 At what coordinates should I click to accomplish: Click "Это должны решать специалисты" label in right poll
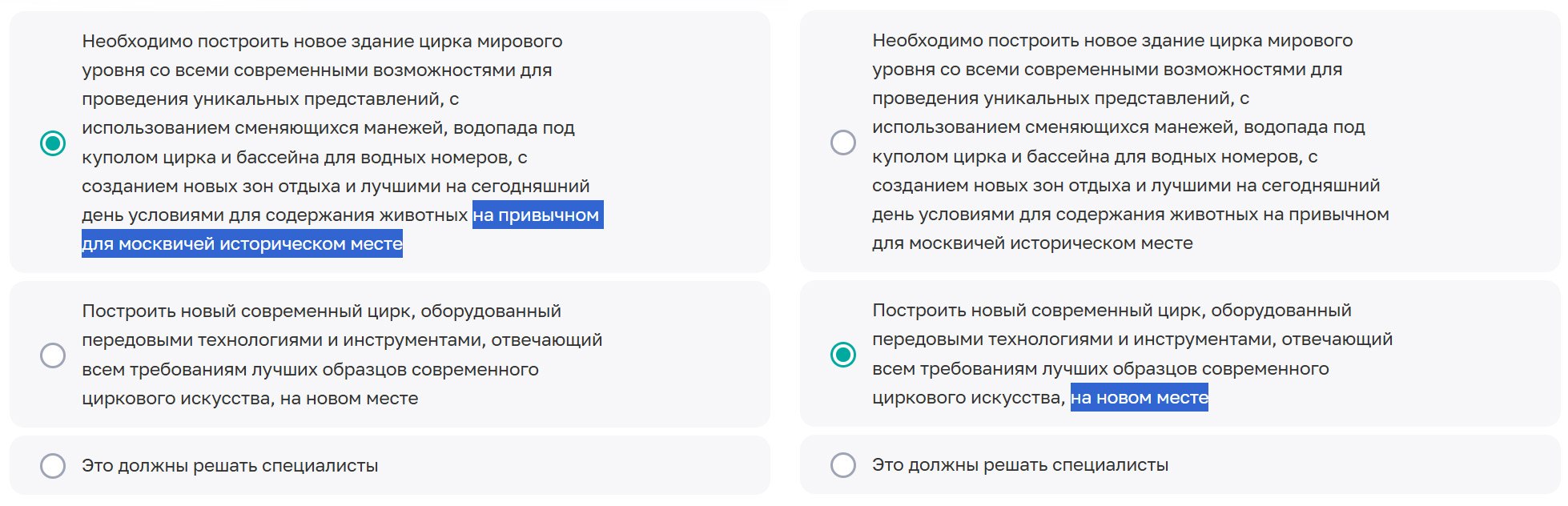(x=1020, y=464)
